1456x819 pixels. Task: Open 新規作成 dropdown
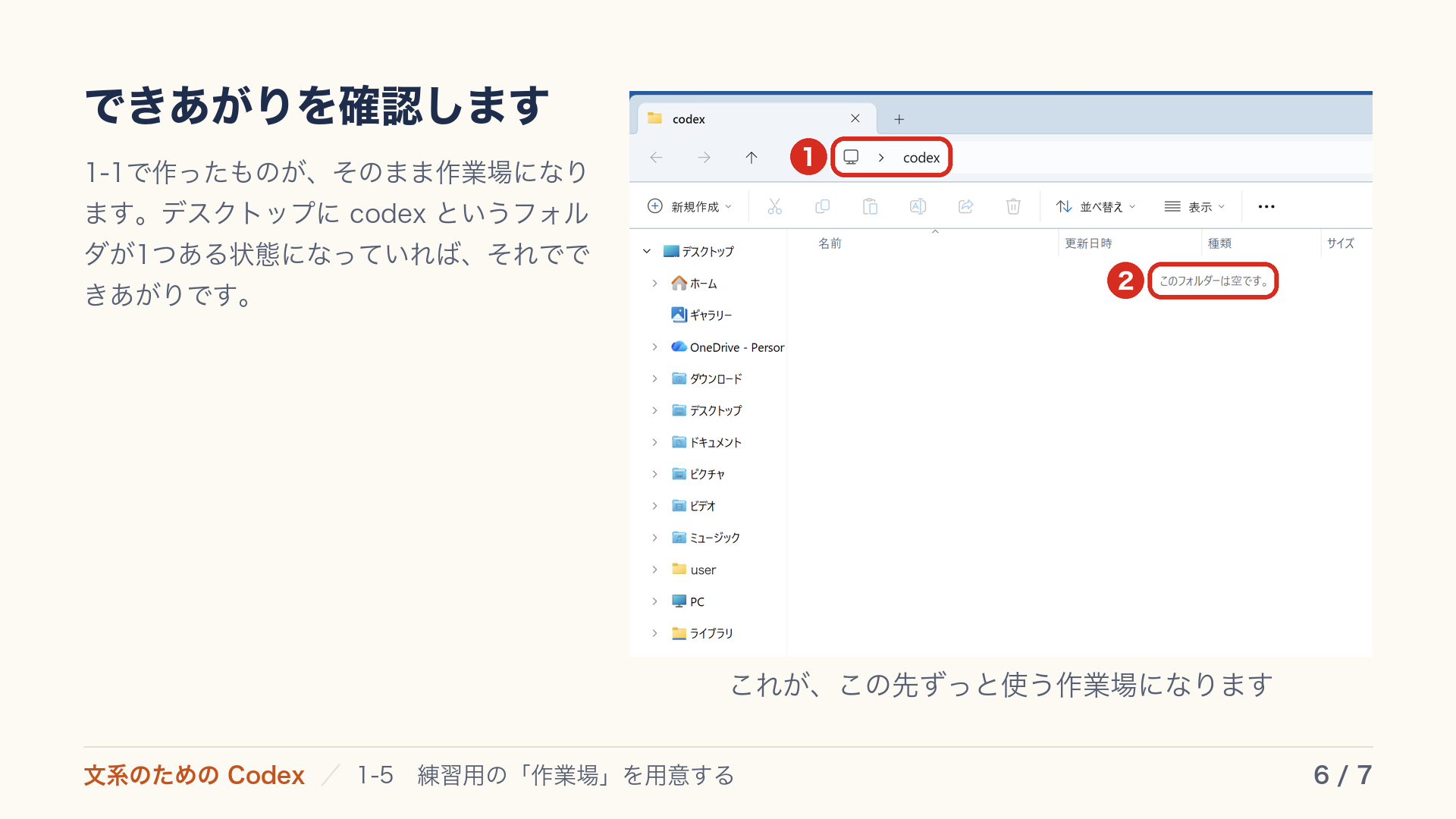click(689, 206)
